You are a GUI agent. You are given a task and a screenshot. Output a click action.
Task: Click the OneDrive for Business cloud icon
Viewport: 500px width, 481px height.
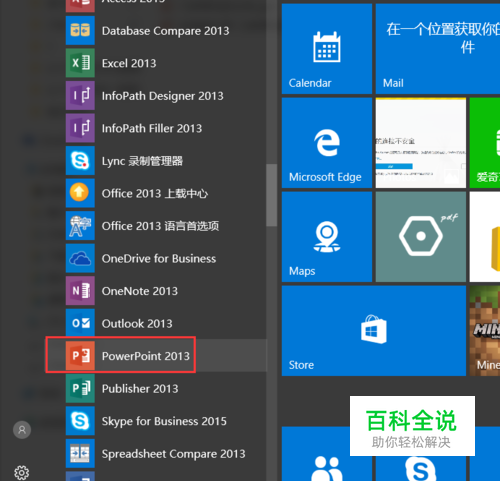point(80,258)
